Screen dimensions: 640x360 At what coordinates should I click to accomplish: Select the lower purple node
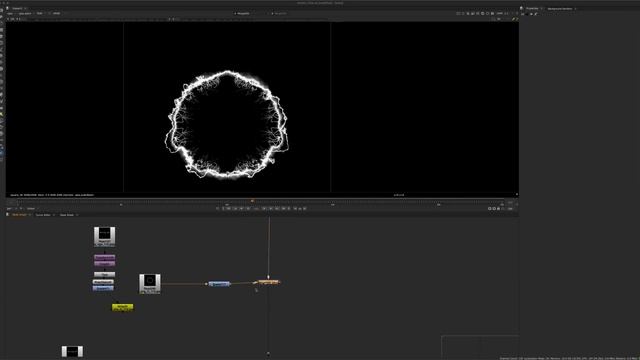coord(104,263)
